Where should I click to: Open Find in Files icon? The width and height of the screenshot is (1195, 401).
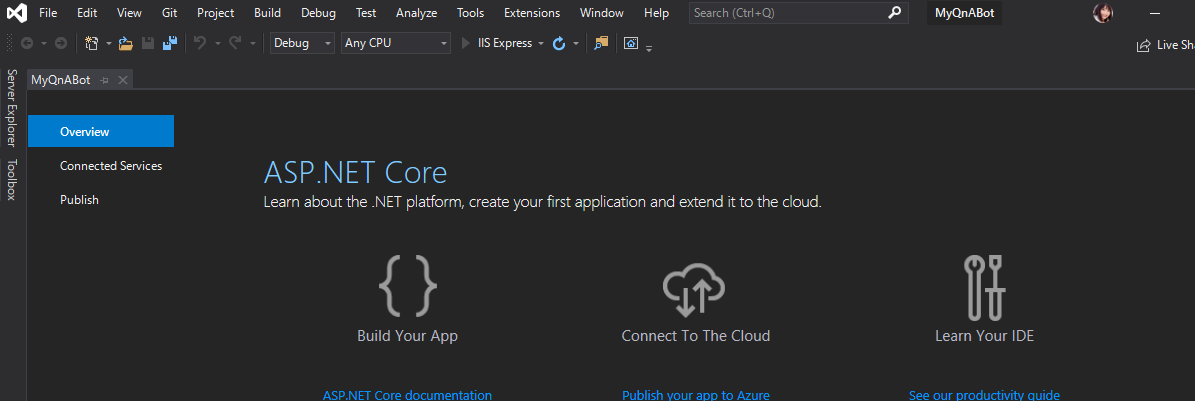(x=601, y=43)
